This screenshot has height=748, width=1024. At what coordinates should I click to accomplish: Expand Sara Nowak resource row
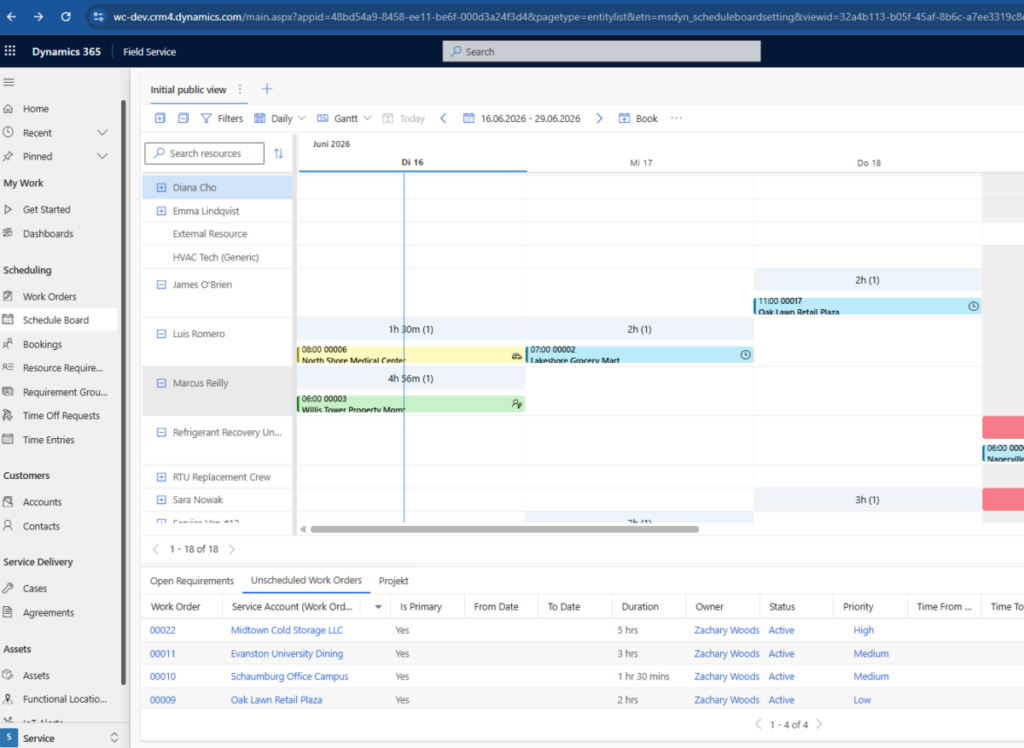pyautogui.click(x=161, y=500)
